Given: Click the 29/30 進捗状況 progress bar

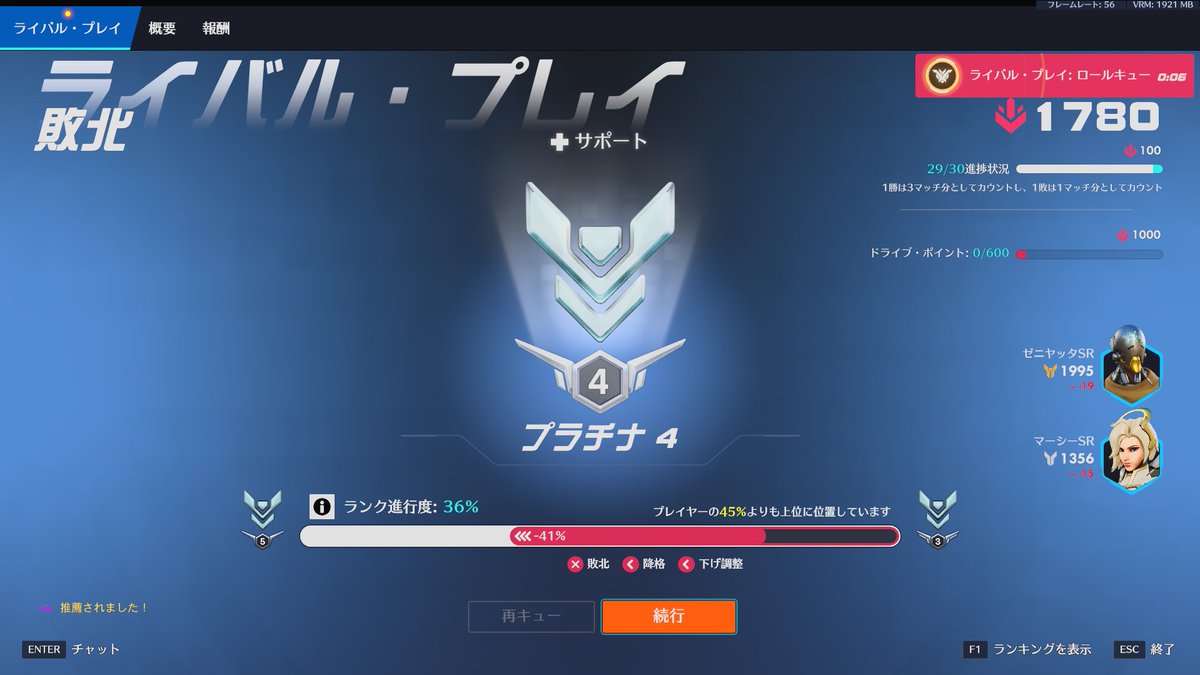Looking at the screenshot, I should [1089, 170].
